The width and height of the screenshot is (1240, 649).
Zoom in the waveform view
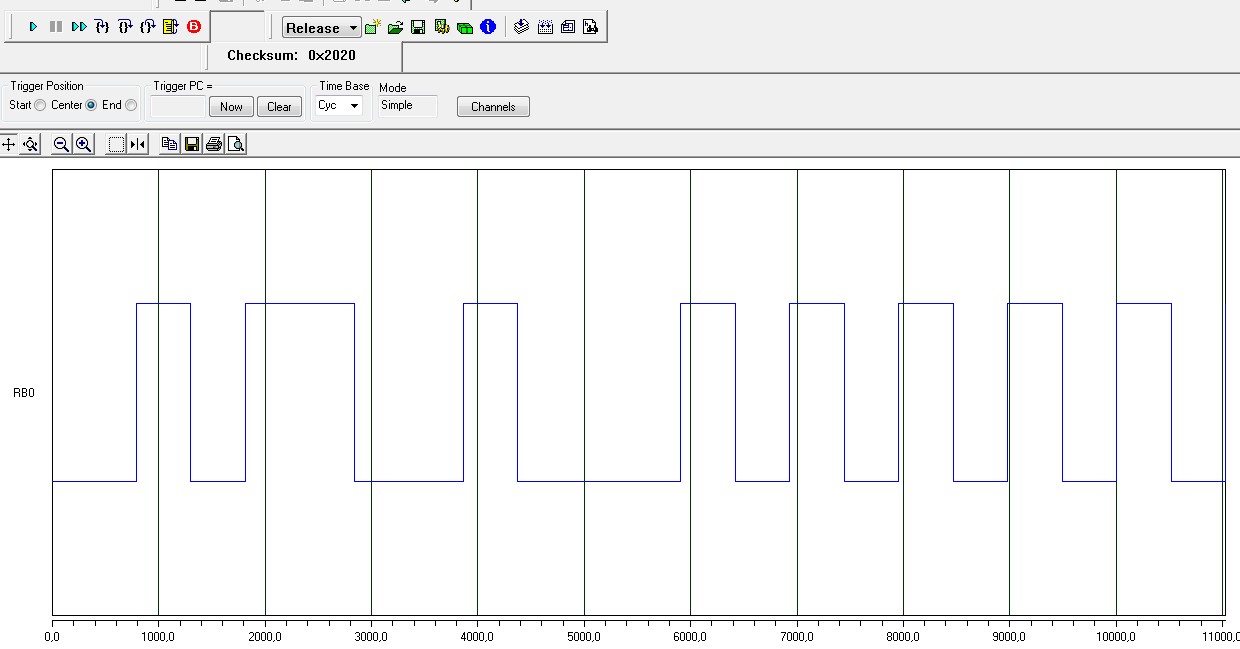84,144
